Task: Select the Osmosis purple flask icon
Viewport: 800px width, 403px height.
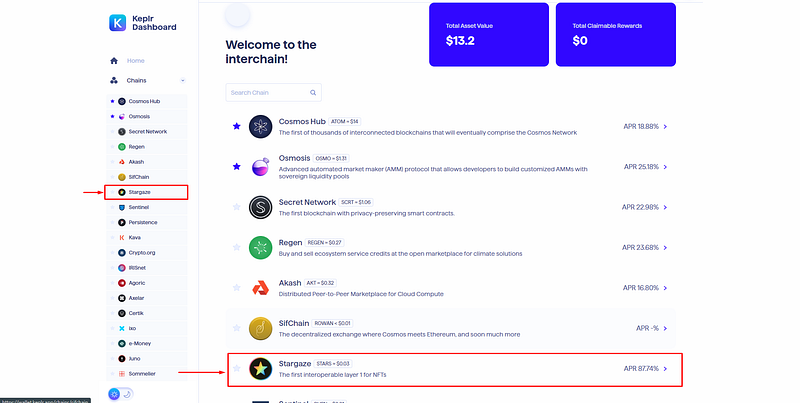Action: click(x=260, y=167)
